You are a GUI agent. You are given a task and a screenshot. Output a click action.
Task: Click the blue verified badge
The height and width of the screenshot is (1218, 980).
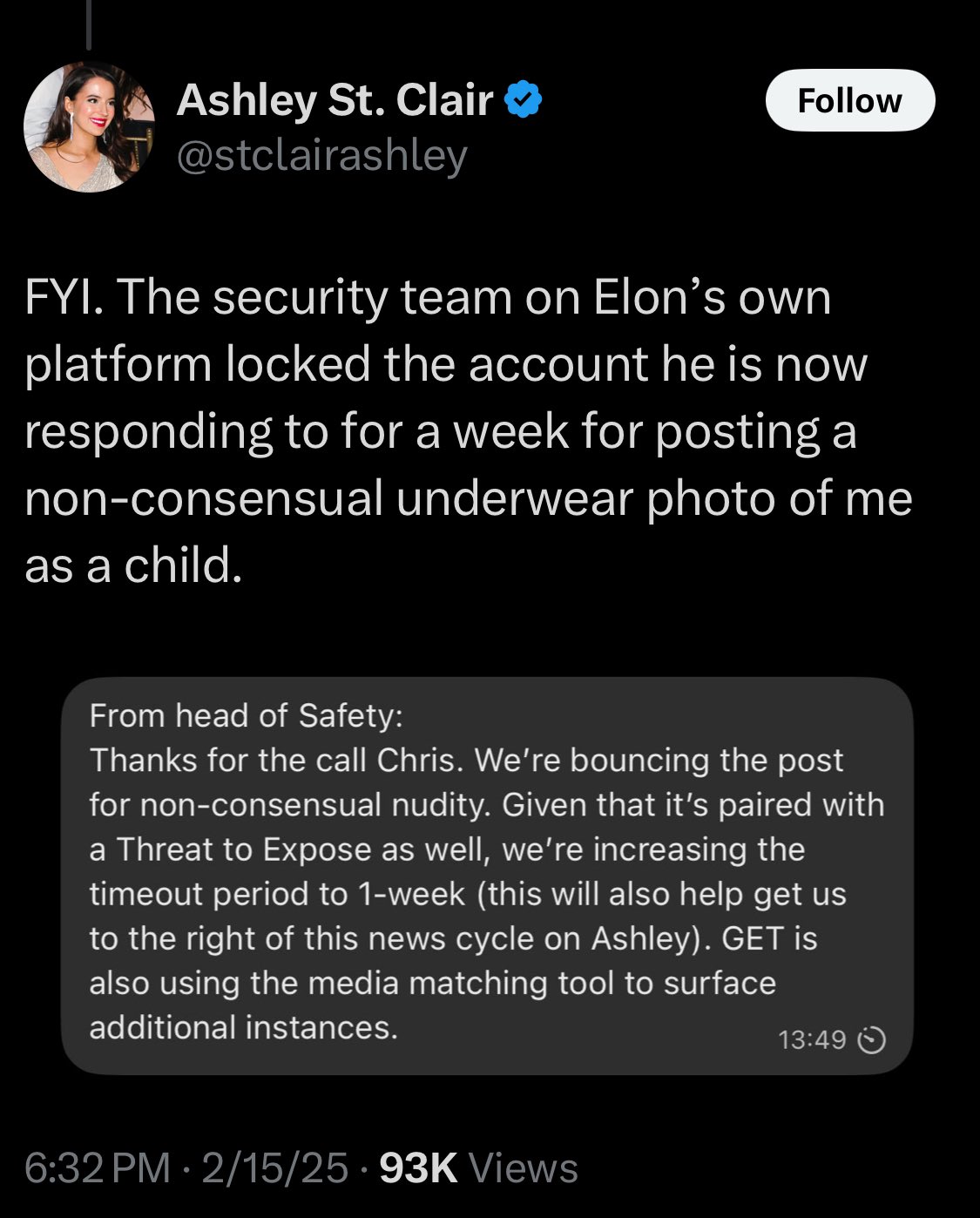(x=524, y=99)
